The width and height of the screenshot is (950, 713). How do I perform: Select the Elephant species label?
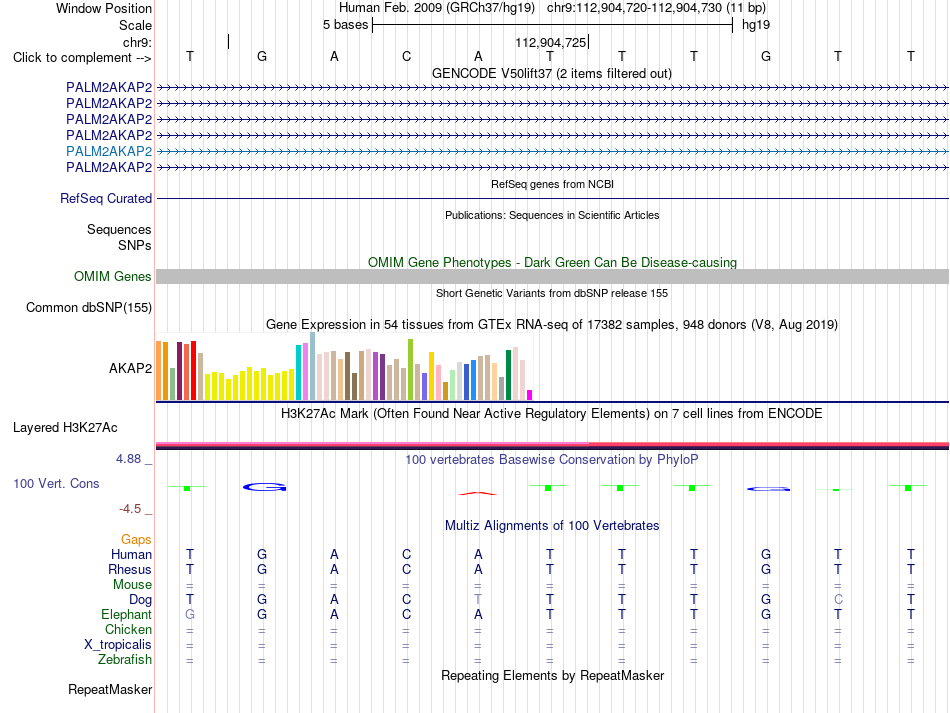pos(127,614)
